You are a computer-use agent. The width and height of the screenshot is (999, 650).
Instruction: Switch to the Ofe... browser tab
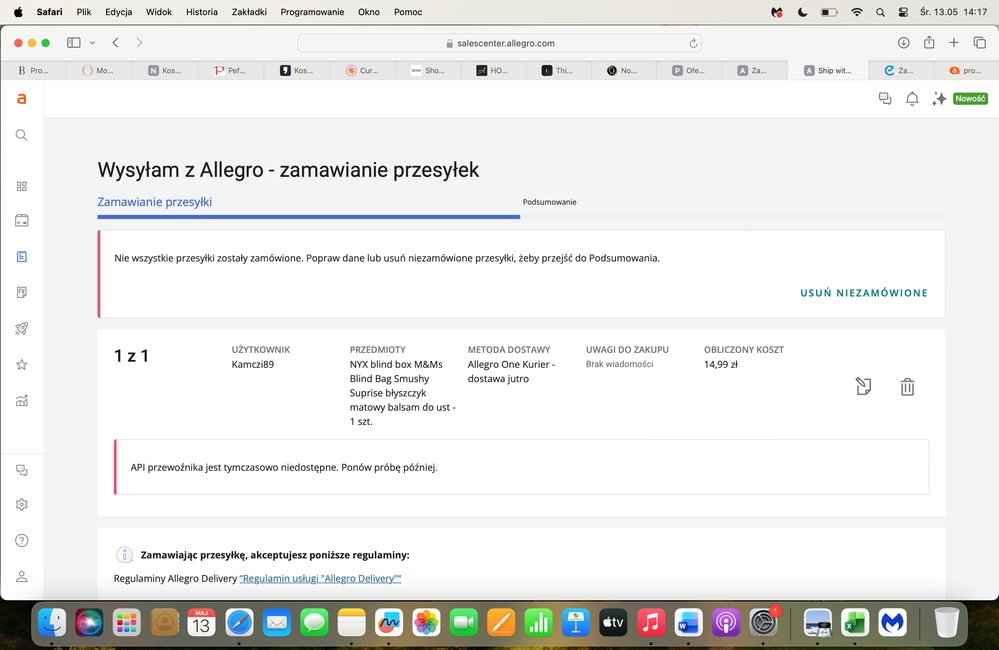click(689, 71)
